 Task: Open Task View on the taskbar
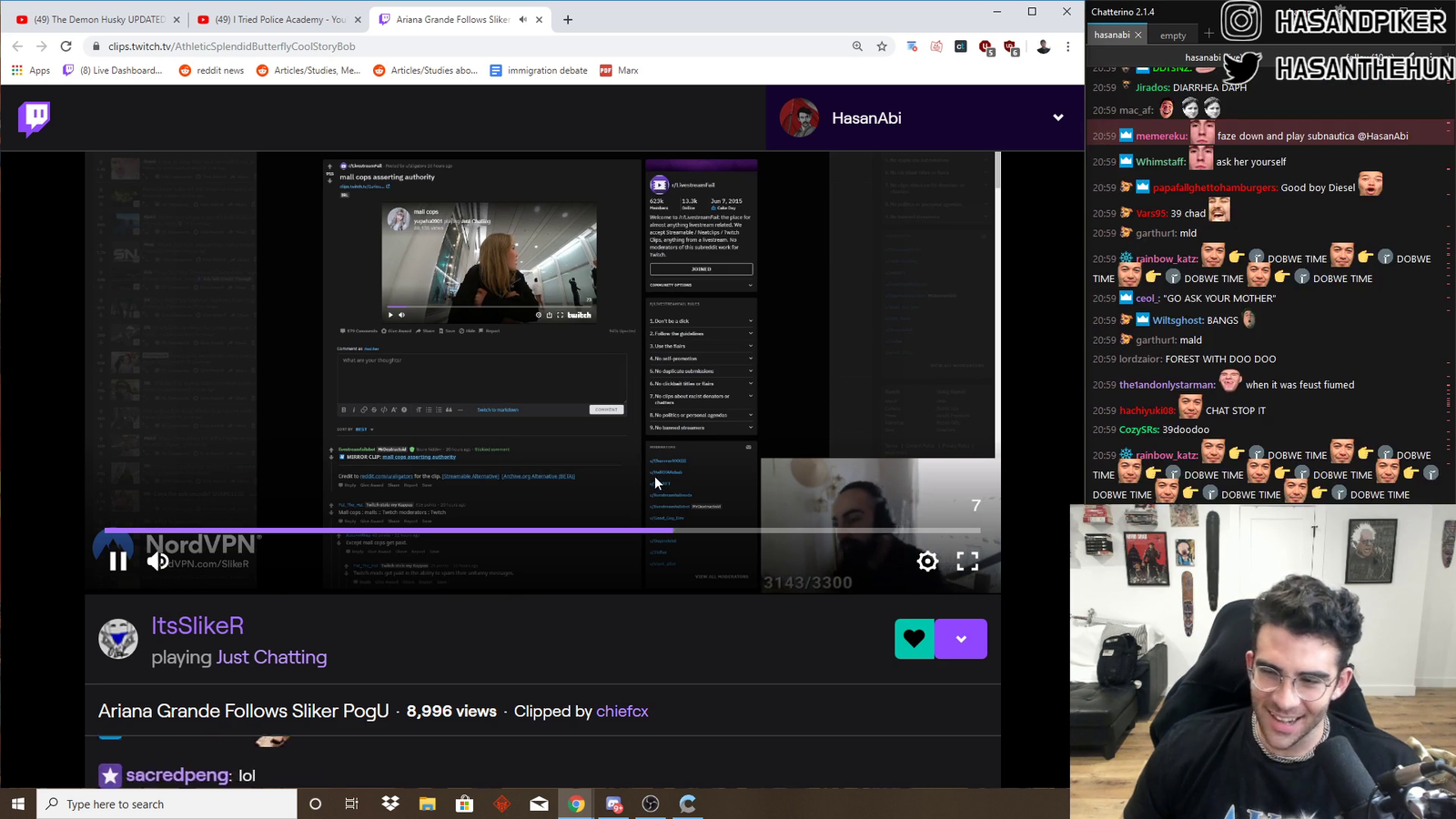(x=352, y=804)
